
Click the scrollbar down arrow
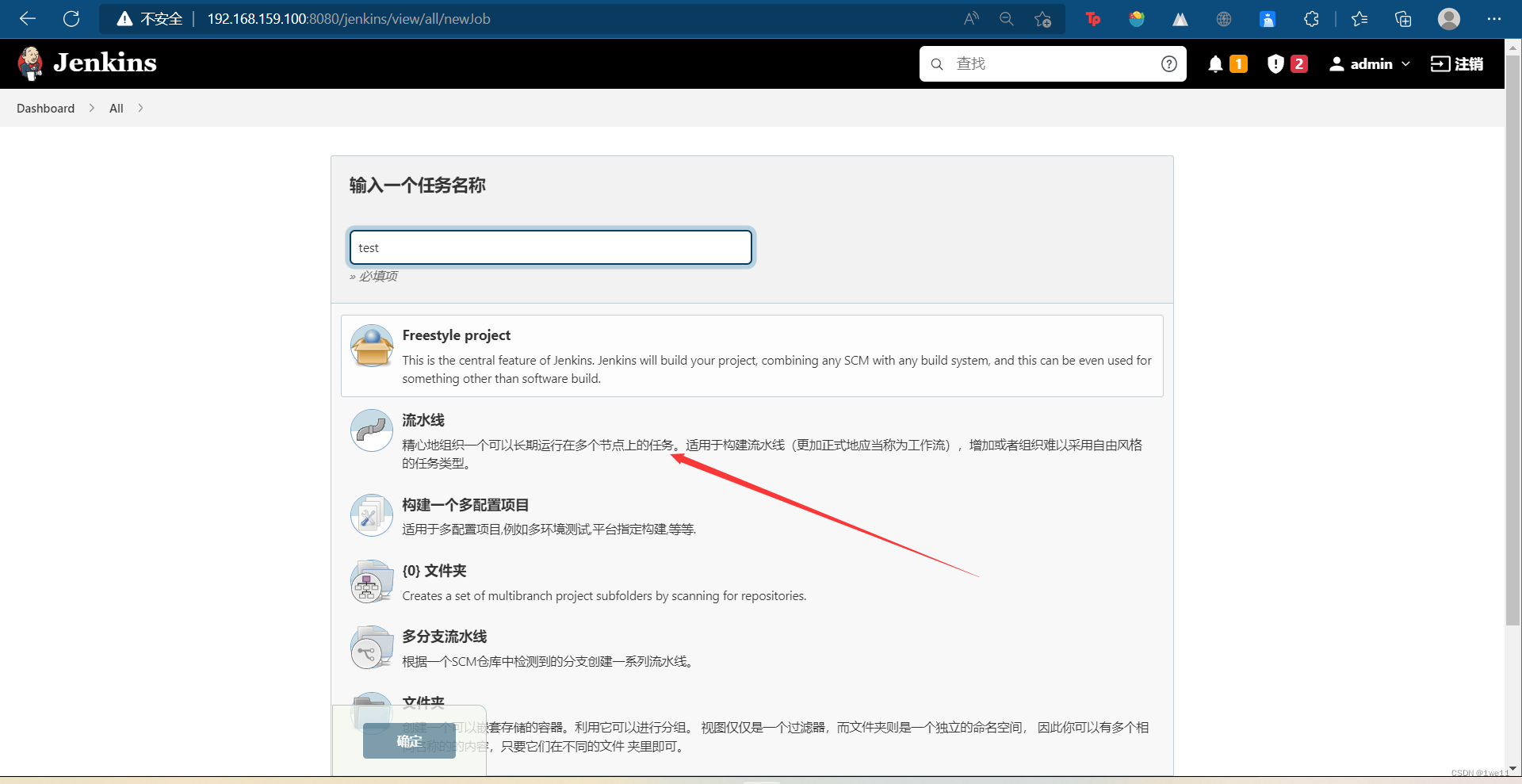coord(1513,769)
